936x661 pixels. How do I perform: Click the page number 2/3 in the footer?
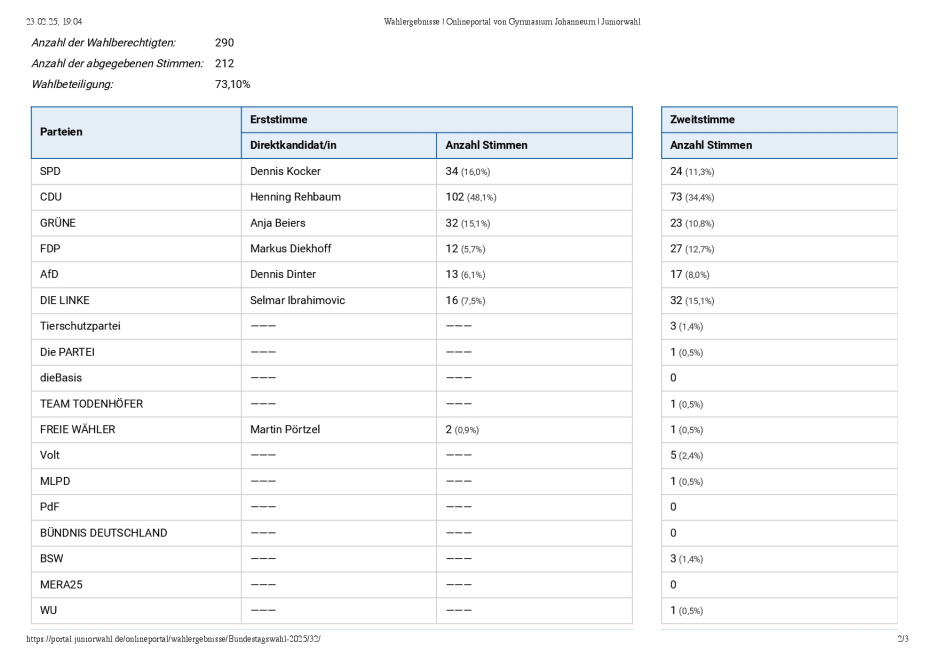tap(903, 638)
